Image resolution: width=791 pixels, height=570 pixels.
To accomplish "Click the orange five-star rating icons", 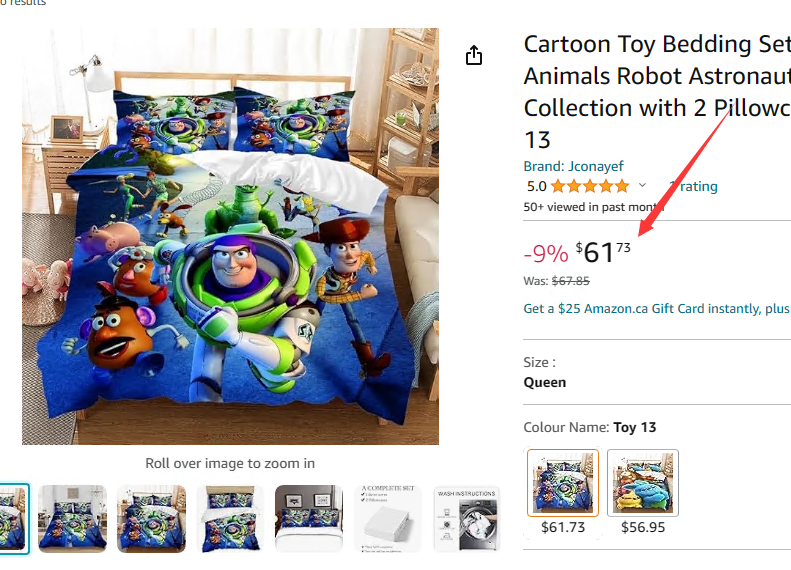I will 589,186.
